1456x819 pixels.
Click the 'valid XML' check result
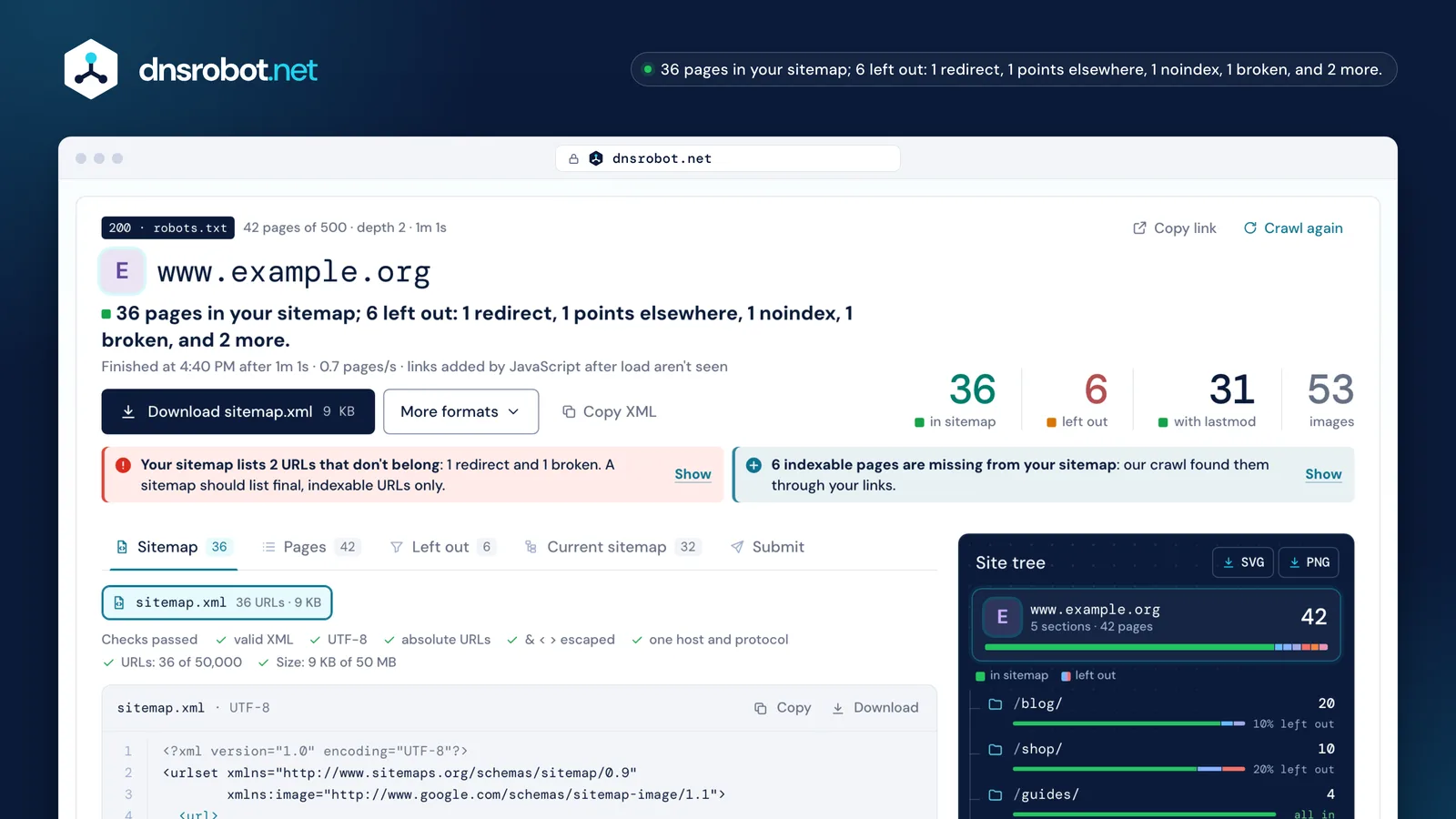[x=254, y=640]
